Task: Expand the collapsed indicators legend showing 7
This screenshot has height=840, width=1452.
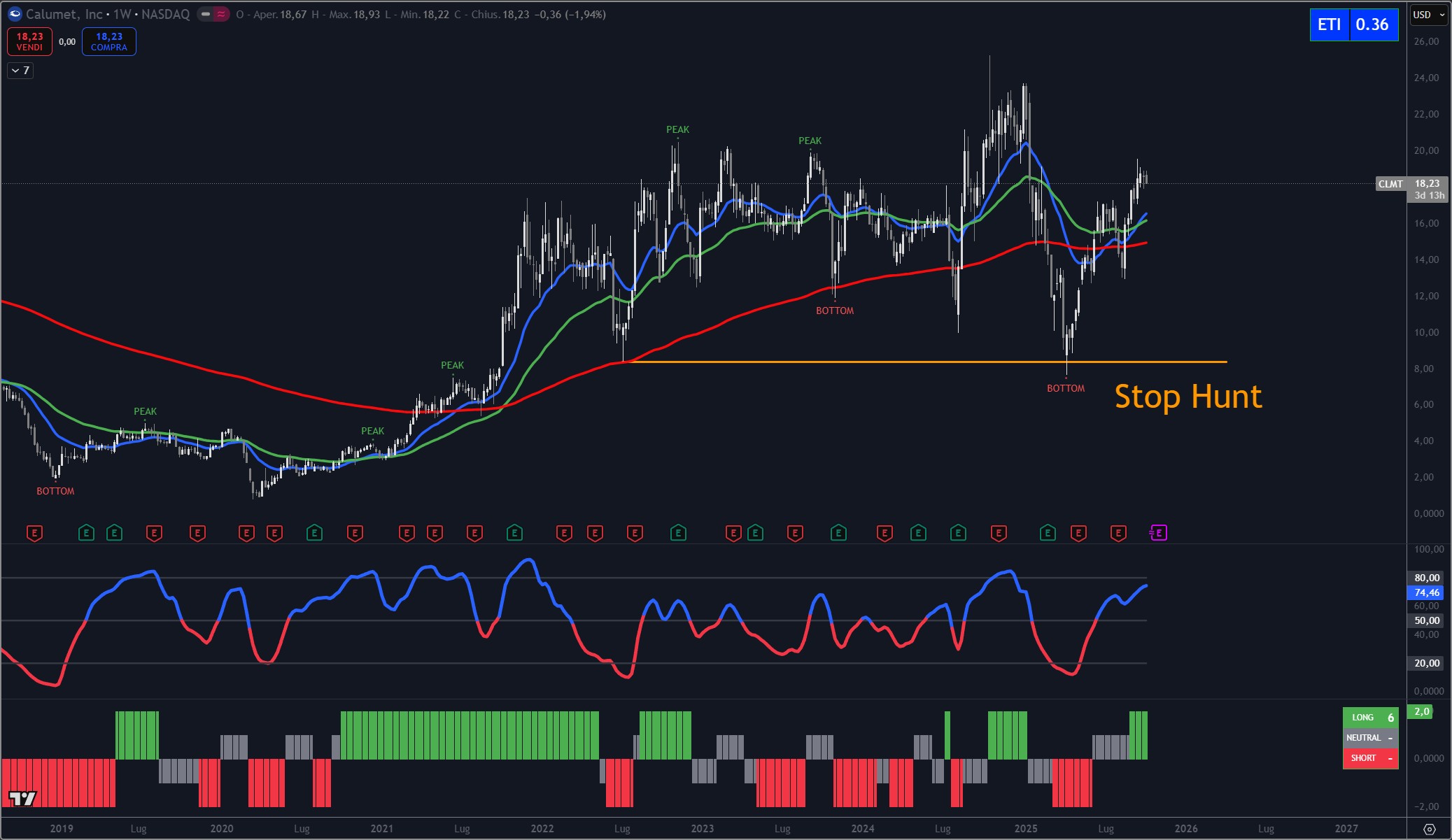Action: (20, 70)
